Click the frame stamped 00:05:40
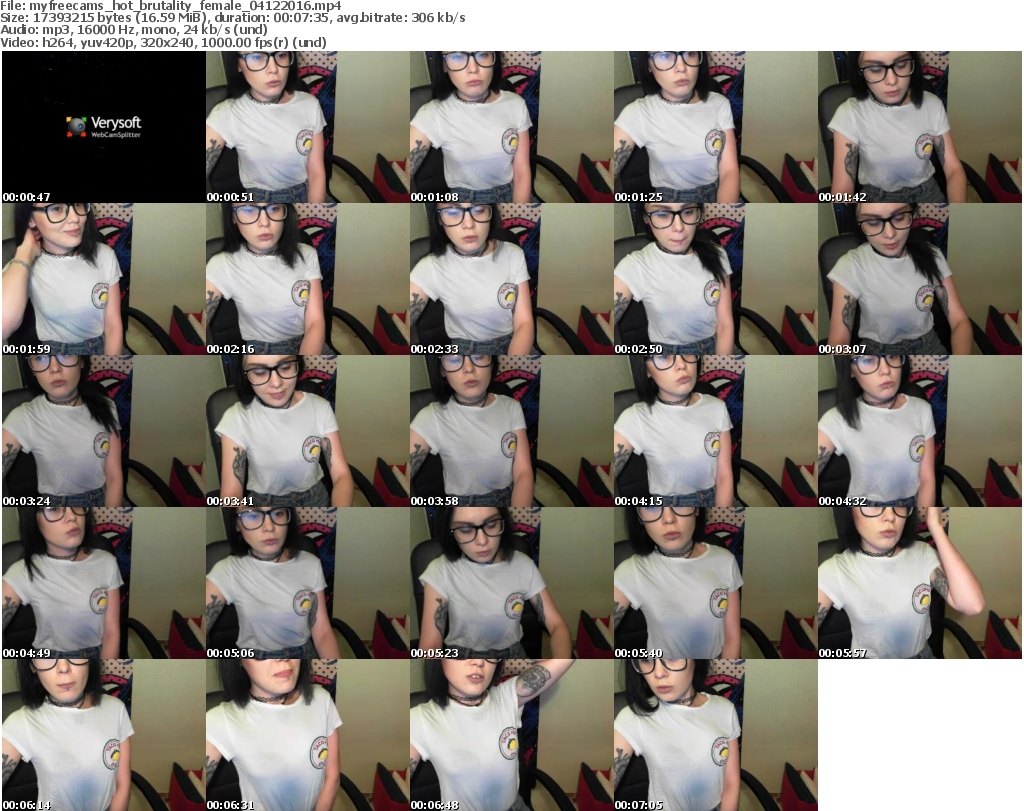Screen dimensions: 1024x811 point(715,583)
